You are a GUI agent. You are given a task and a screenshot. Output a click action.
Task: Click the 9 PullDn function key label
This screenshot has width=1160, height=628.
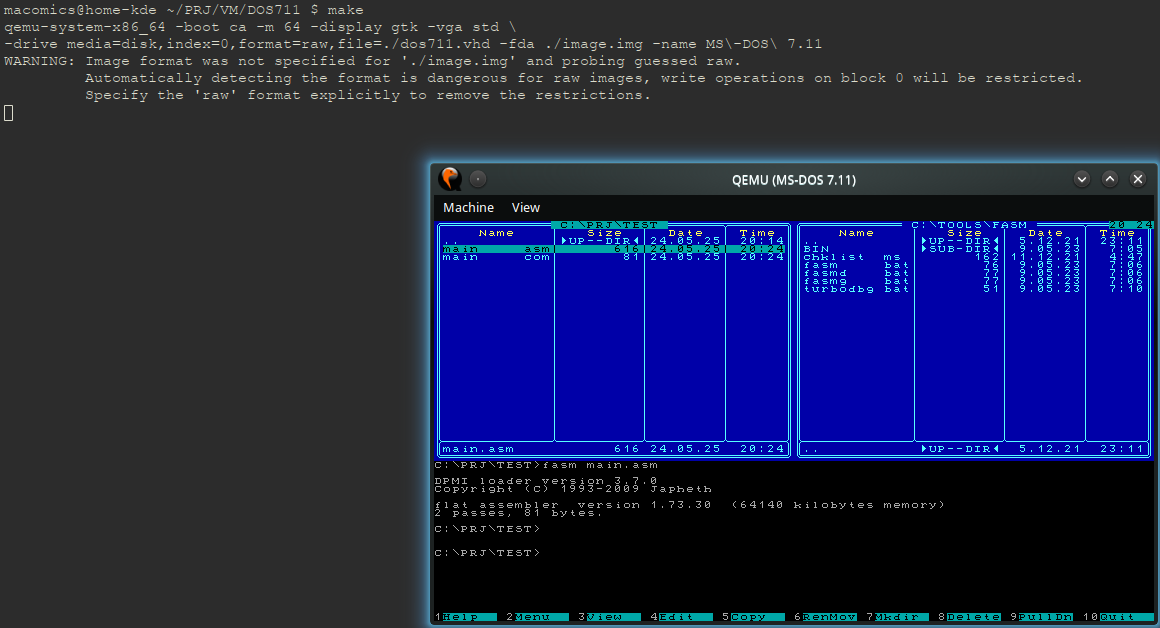[1041, 617]
